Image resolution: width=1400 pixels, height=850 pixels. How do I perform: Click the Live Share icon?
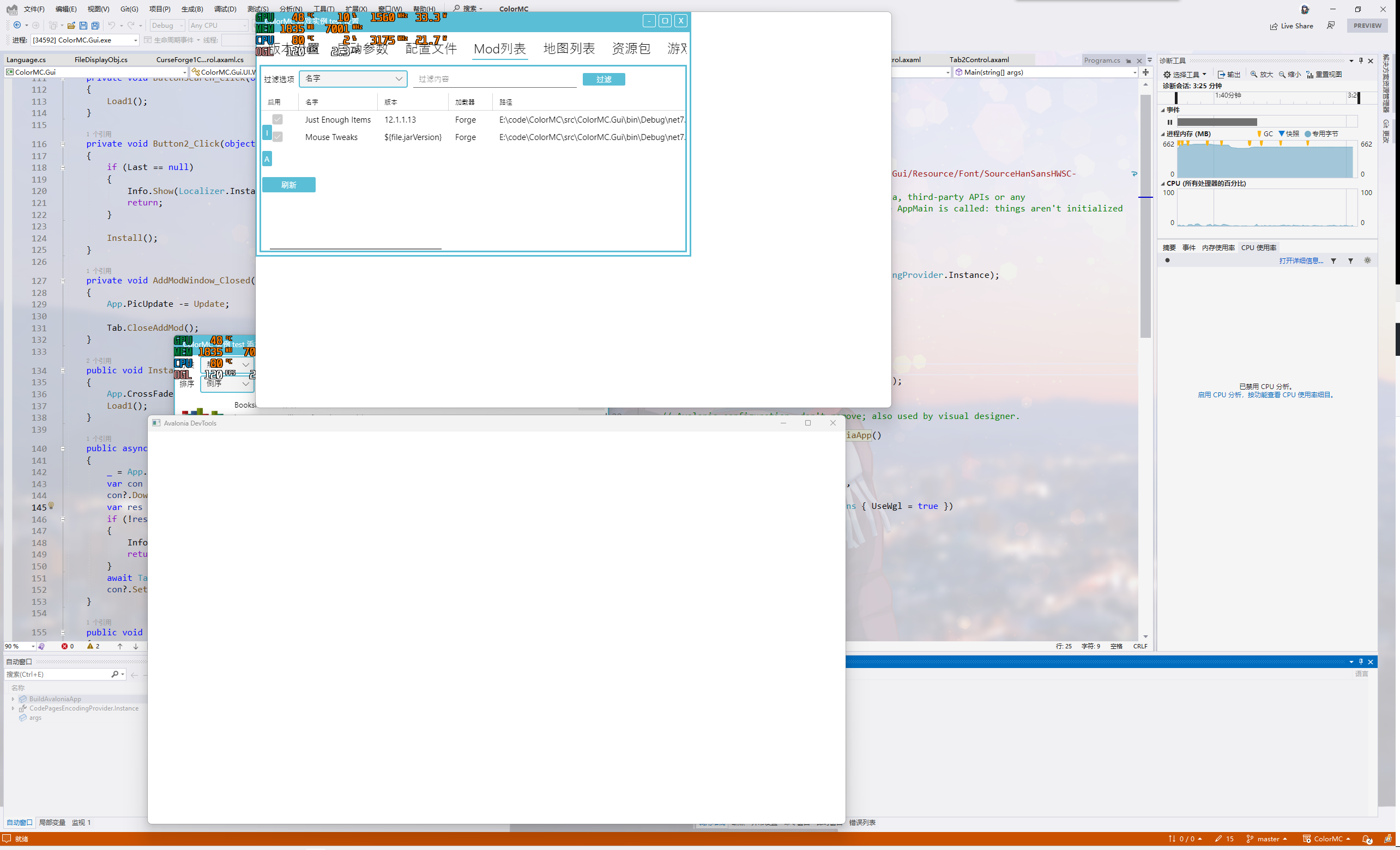point(1291,26)
